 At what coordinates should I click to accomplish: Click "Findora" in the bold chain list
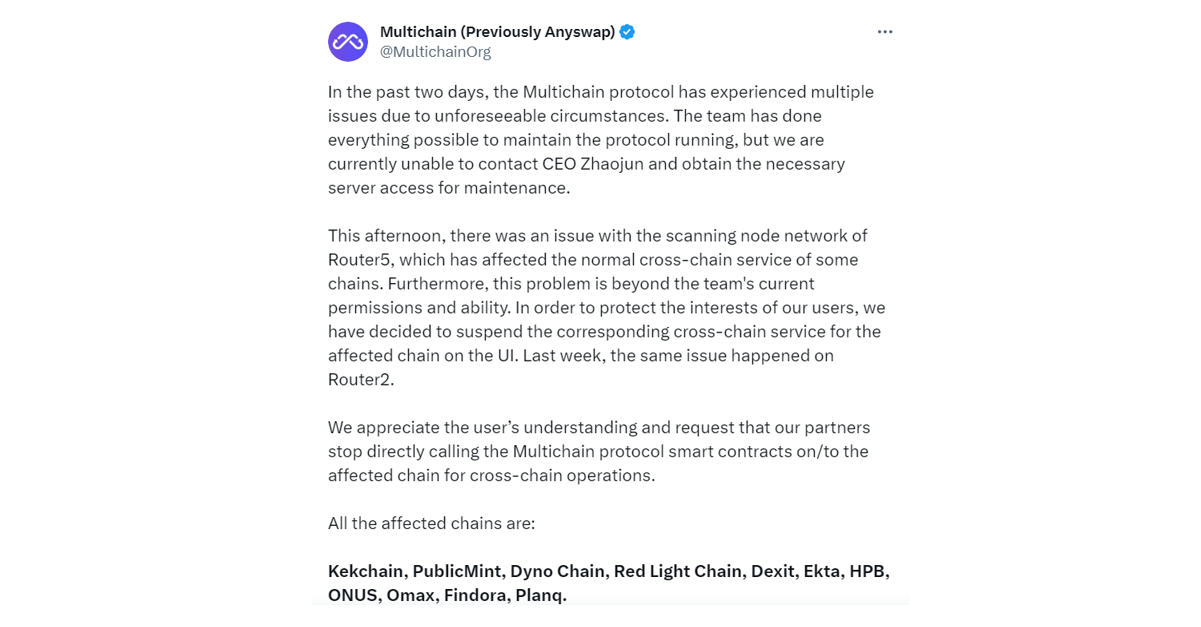tap(474, 596)
